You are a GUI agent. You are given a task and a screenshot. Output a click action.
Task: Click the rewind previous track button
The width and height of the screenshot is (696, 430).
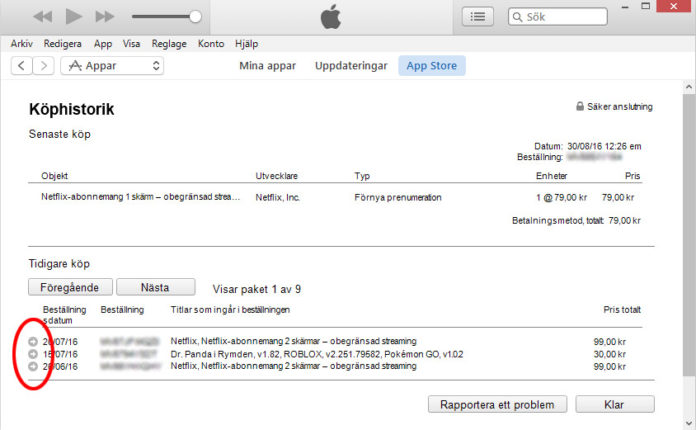coord(43,17)
